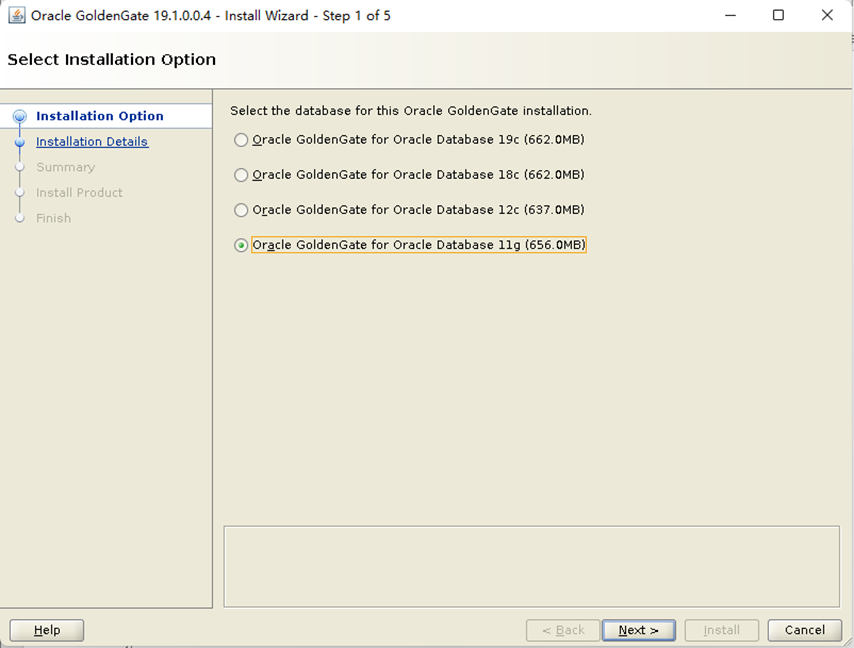
Task: Open Help for the installer
Action: point(47,630)
